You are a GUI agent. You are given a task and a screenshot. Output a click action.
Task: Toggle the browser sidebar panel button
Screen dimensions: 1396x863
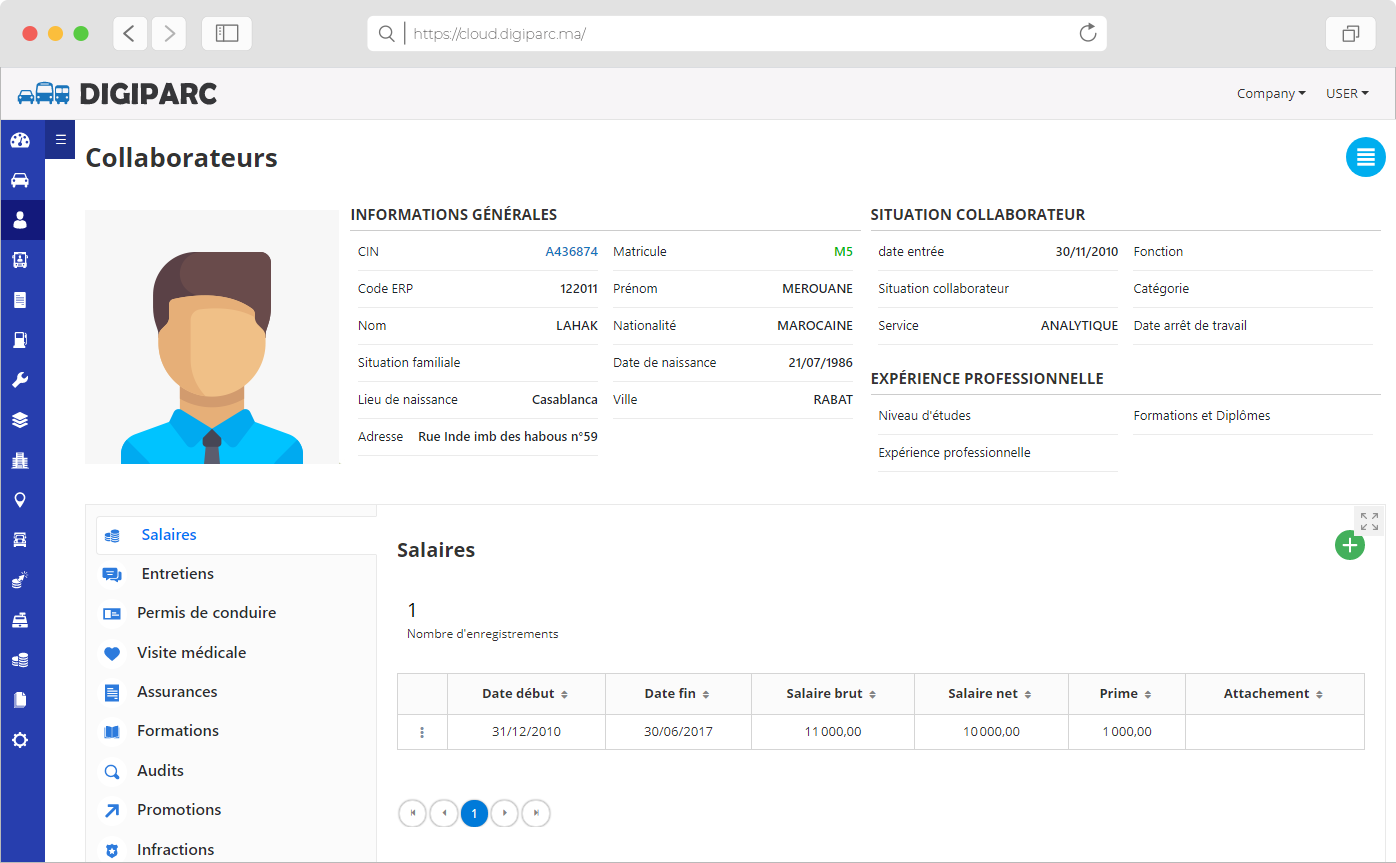(227, 34)
